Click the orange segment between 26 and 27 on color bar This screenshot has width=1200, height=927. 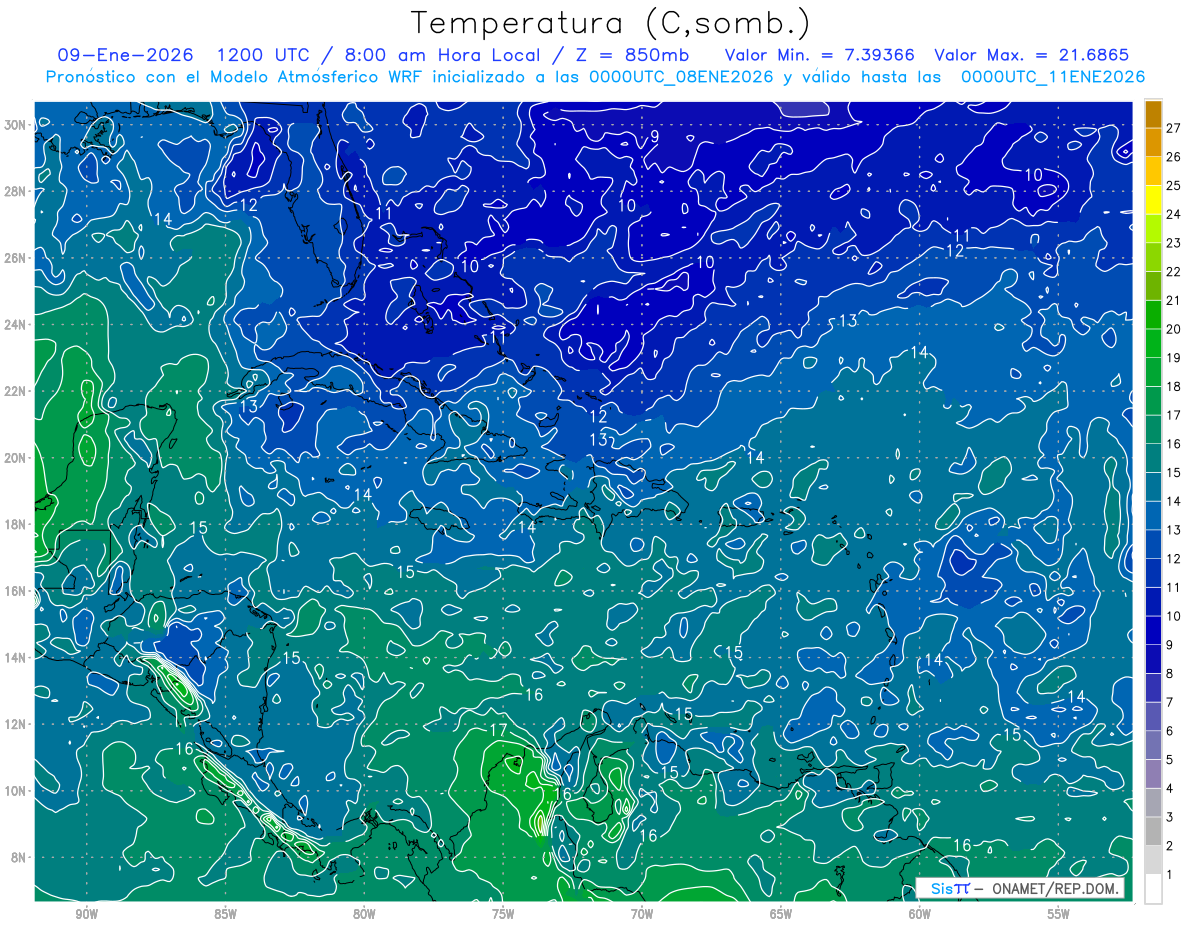point(1153,143)
